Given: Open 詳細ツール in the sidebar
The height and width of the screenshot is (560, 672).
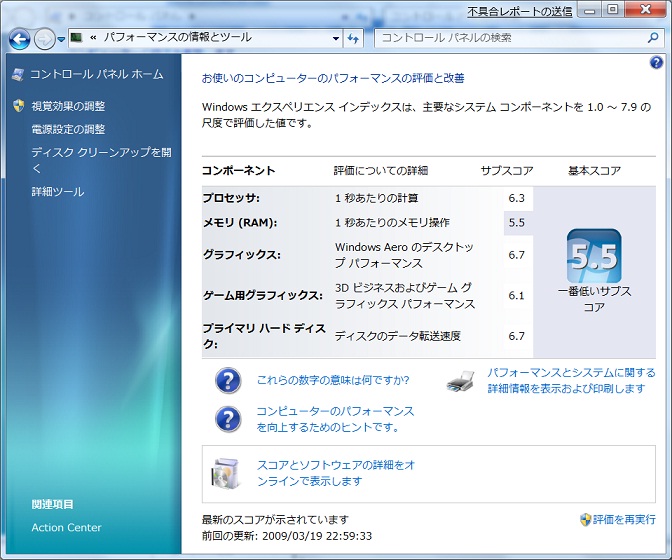Looking at the screenshot, I should tap(58, 191).
